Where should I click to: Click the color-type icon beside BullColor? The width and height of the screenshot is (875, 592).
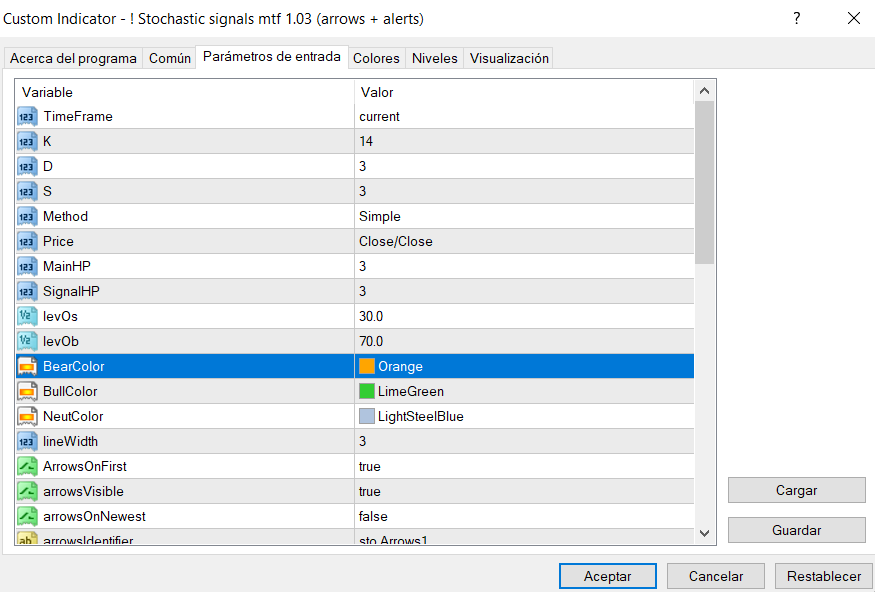27,392
